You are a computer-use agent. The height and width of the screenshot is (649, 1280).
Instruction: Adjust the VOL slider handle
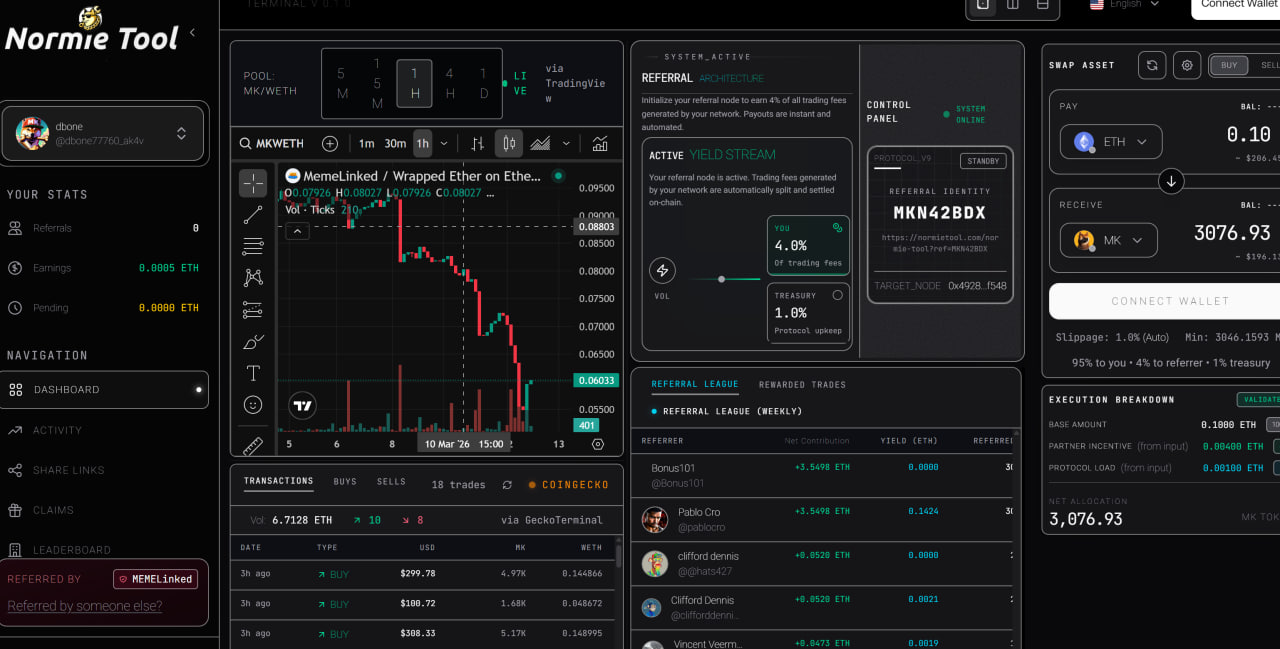(721, 279)
